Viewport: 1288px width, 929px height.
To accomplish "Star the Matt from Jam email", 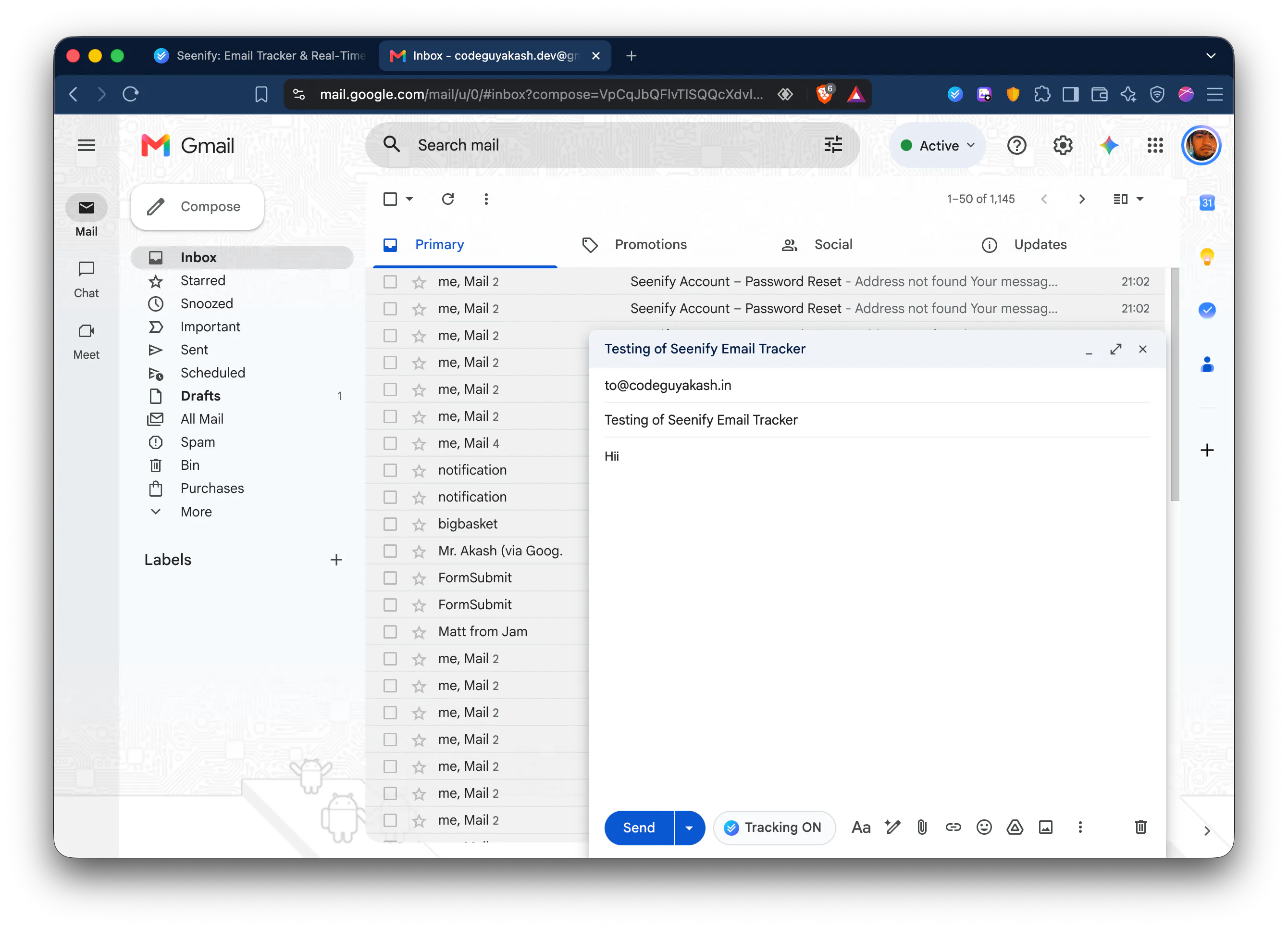I will point(419,631).
